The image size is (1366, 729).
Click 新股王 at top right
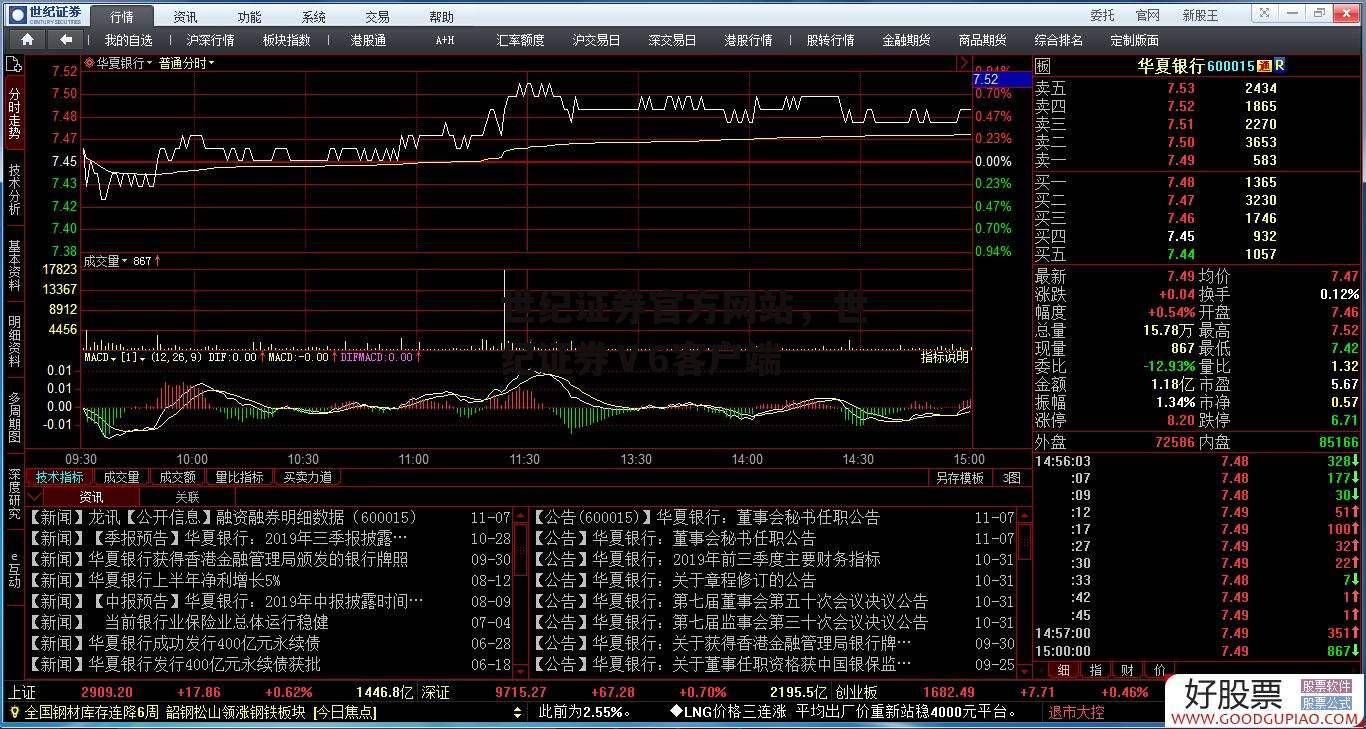tap(1199, 16)
